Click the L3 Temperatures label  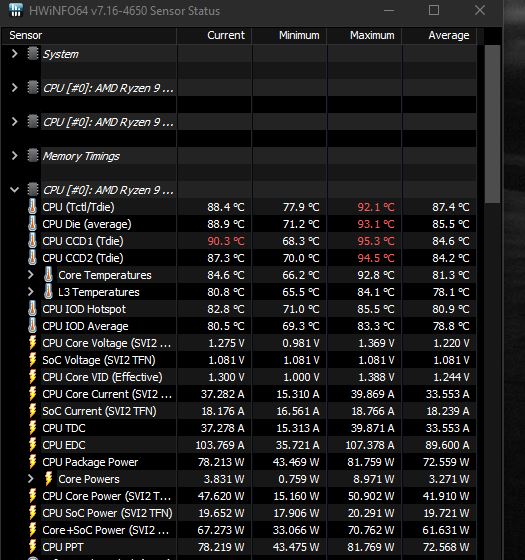coord(99,292)
